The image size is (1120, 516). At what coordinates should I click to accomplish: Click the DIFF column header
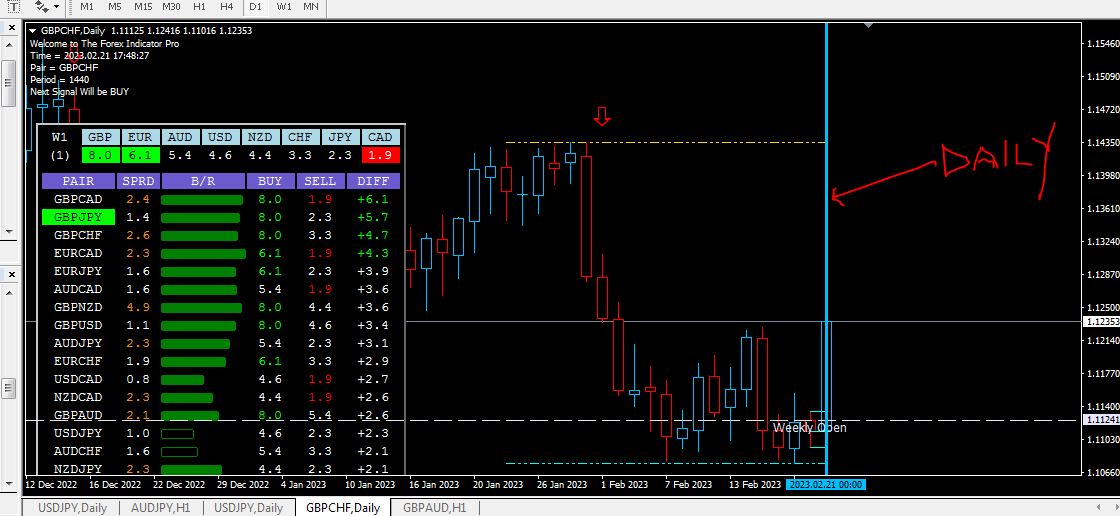coord(374,181)
